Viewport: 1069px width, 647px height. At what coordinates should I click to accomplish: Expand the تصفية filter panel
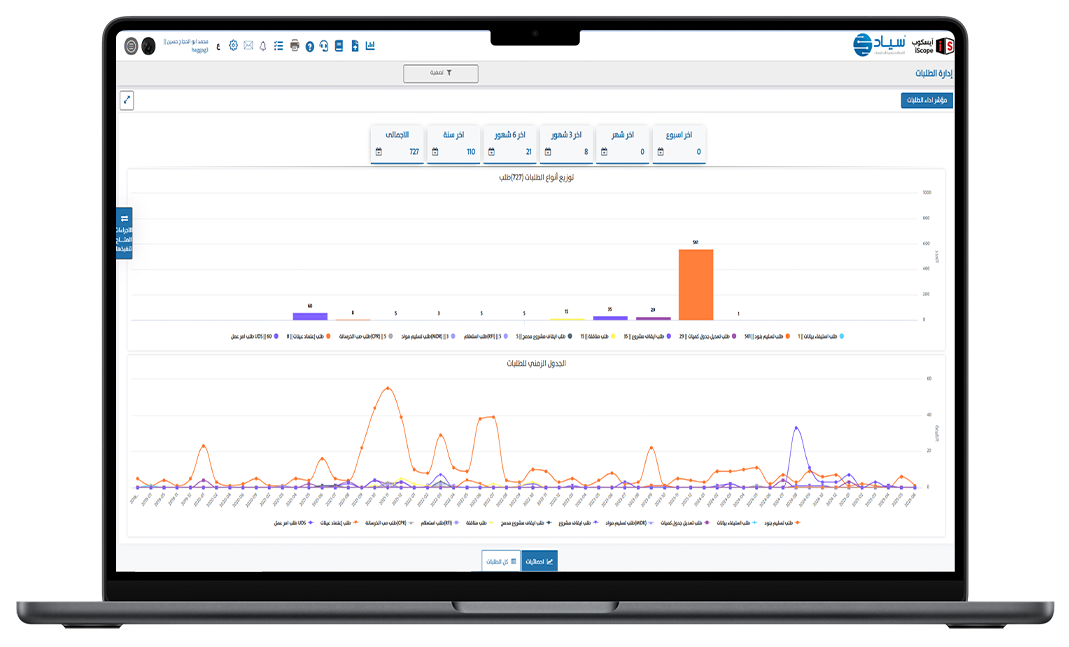coord(441,73)
